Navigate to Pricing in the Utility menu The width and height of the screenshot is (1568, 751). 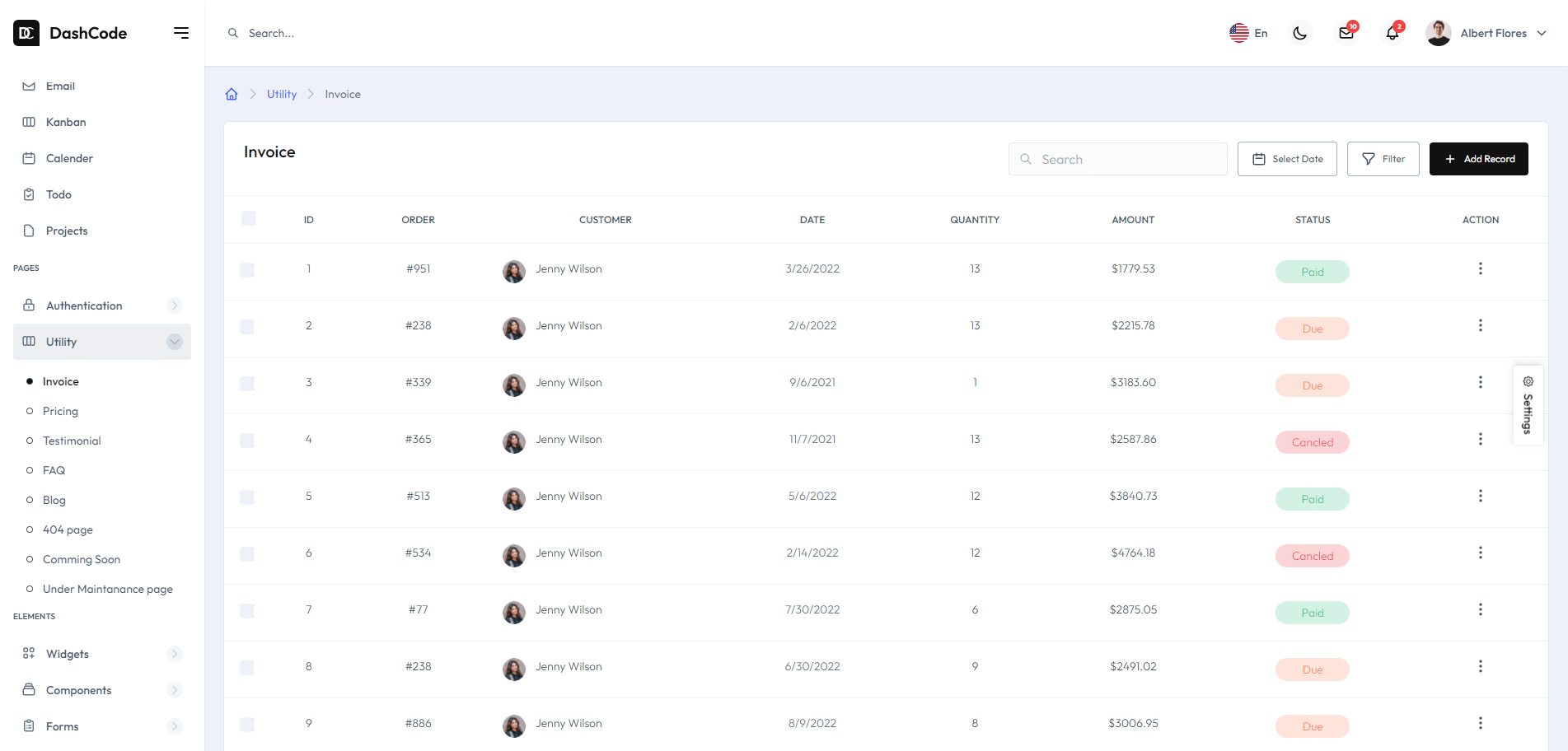pos(59,411)
